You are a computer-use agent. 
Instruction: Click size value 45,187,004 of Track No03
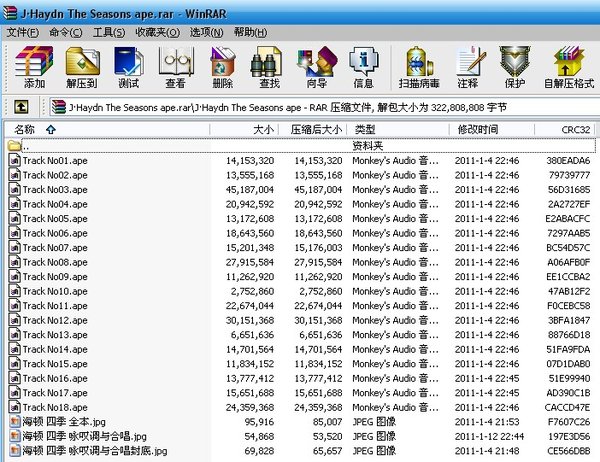(x=250, y=189)
